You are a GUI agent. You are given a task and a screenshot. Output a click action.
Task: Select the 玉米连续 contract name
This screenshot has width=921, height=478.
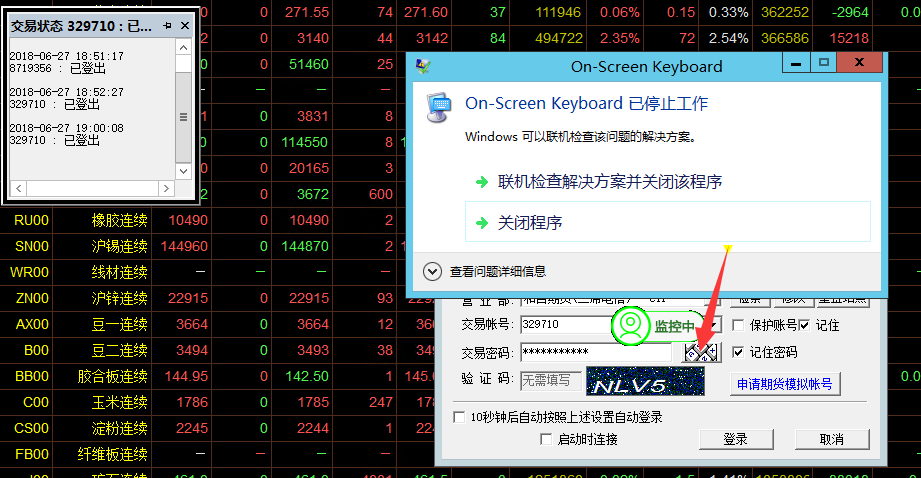(x=119, y=402)
